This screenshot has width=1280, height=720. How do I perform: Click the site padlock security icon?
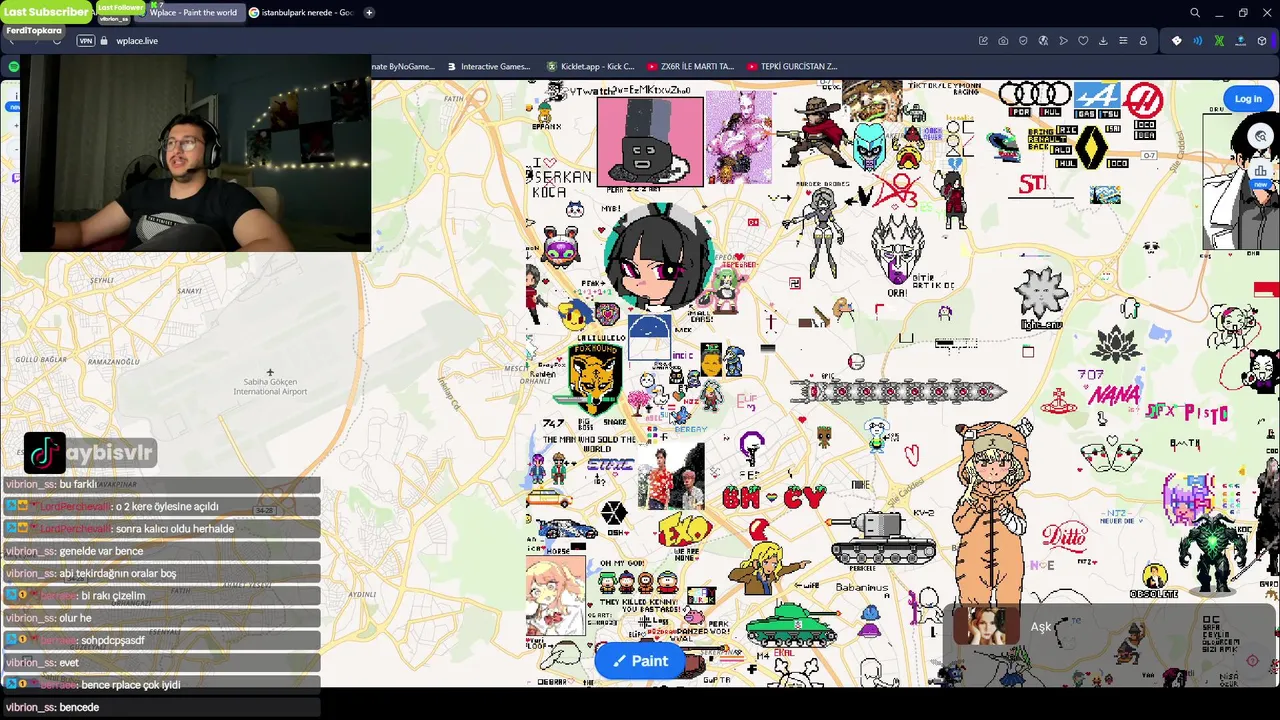[x=104, y=41]
